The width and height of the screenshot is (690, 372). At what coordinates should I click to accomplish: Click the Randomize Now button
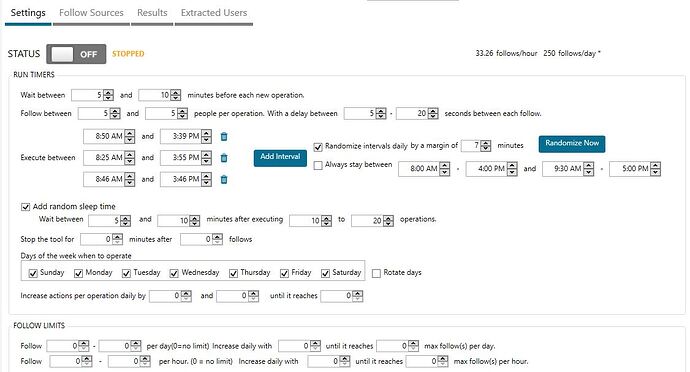tap(572, 144)
